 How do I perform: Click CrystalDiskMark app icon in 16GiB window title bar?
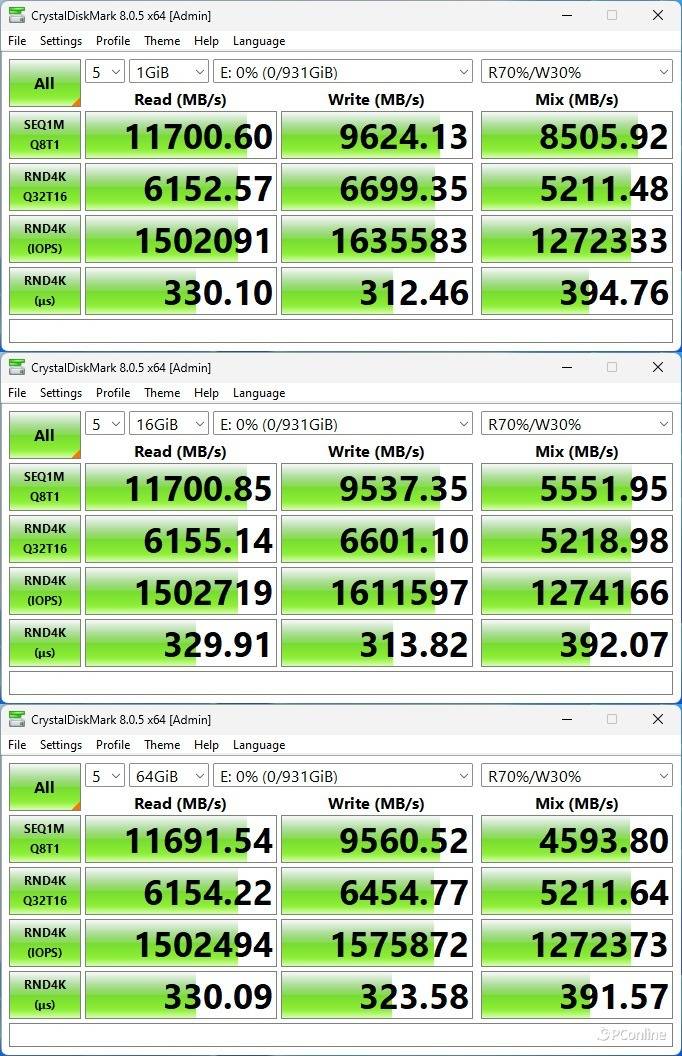17,367
